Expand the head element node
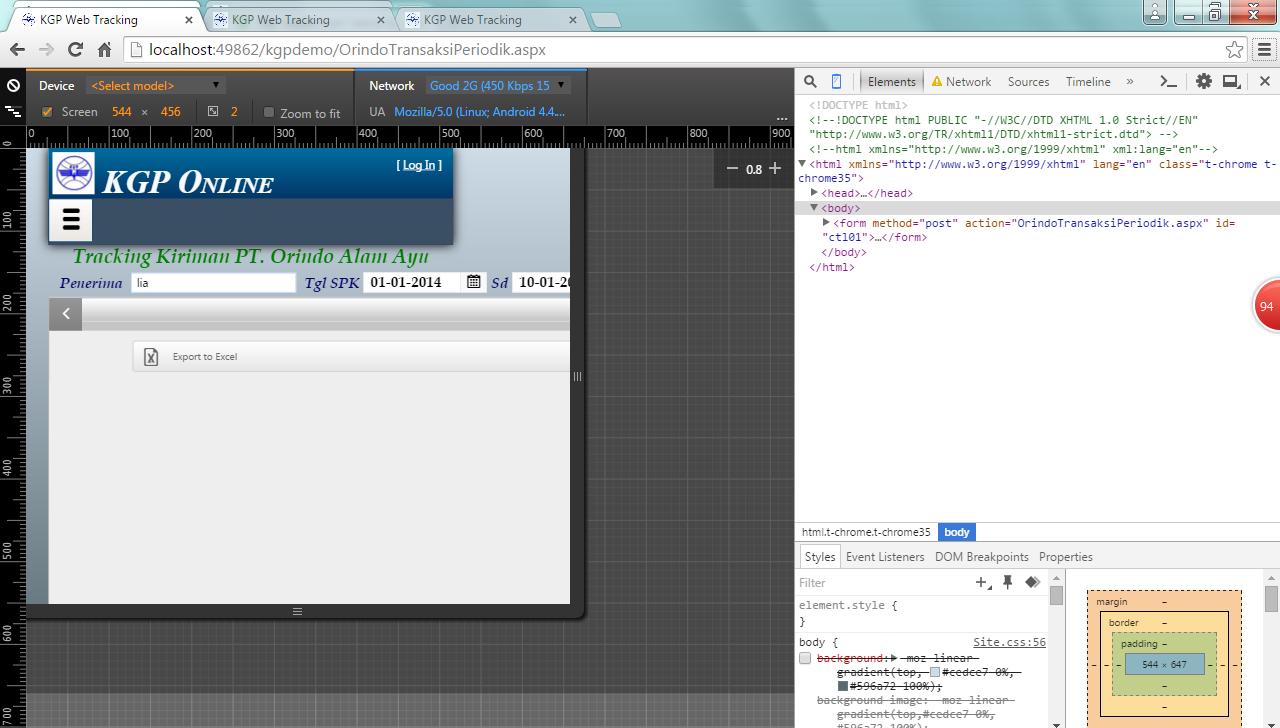1280x728 pixels. click(x=815, y=193)
